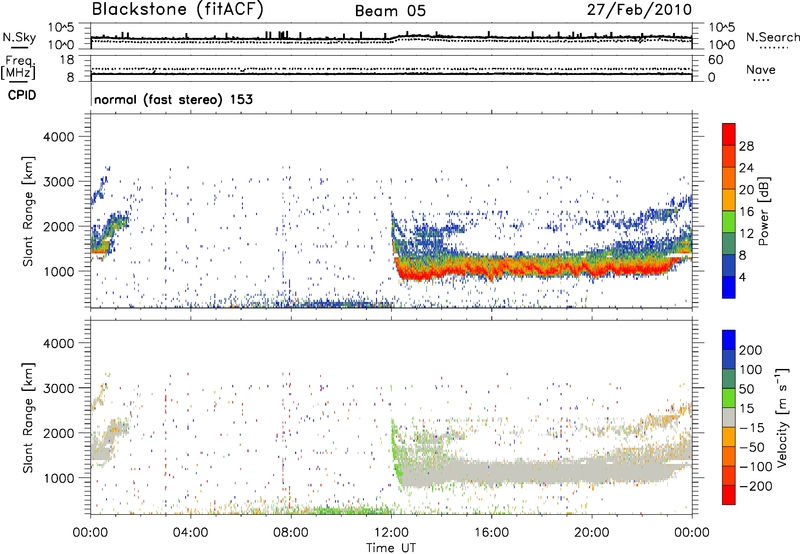Click the '18' frequency axis value
The width and height of the screenshot is (800, 554).
(67, 60)
